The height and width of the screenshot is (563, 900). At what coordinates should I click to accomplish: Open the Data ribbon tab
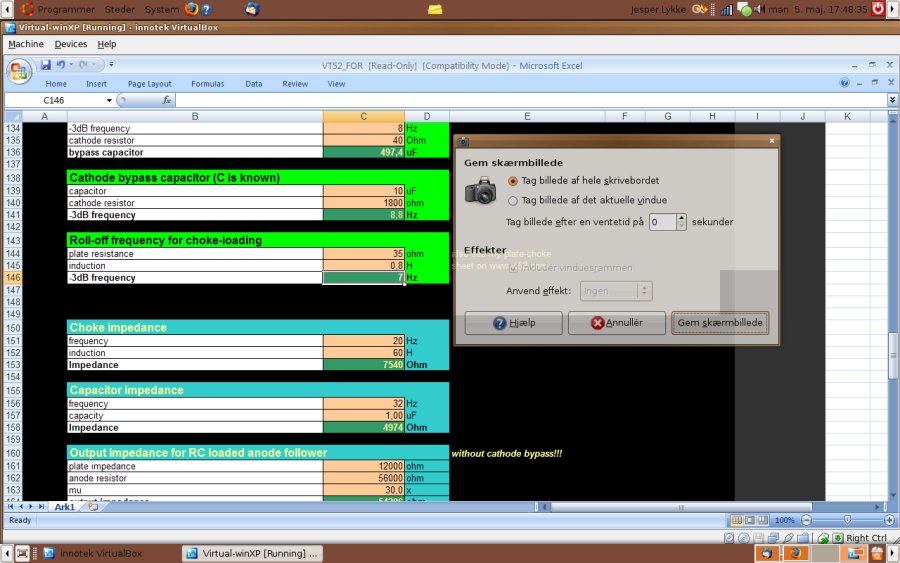254,84
